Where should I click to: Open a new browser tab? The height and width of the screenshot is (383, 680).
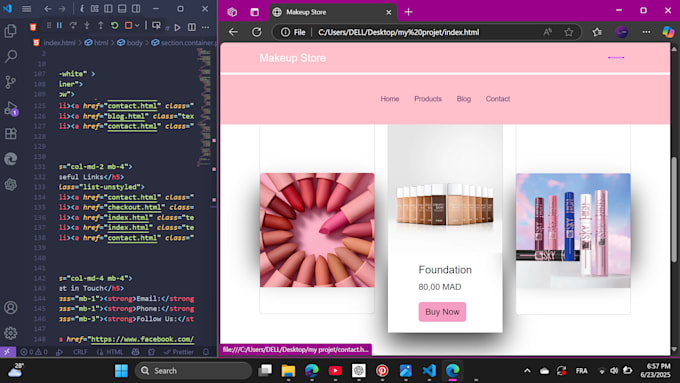click(409, 12)
